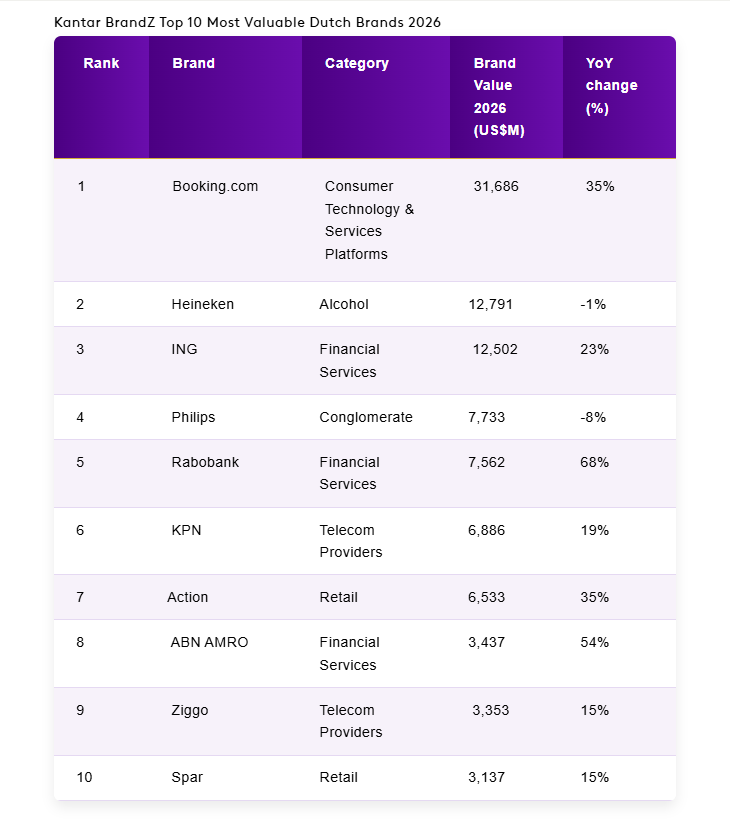Click the Brand Value 2026 header

point(498,97)
